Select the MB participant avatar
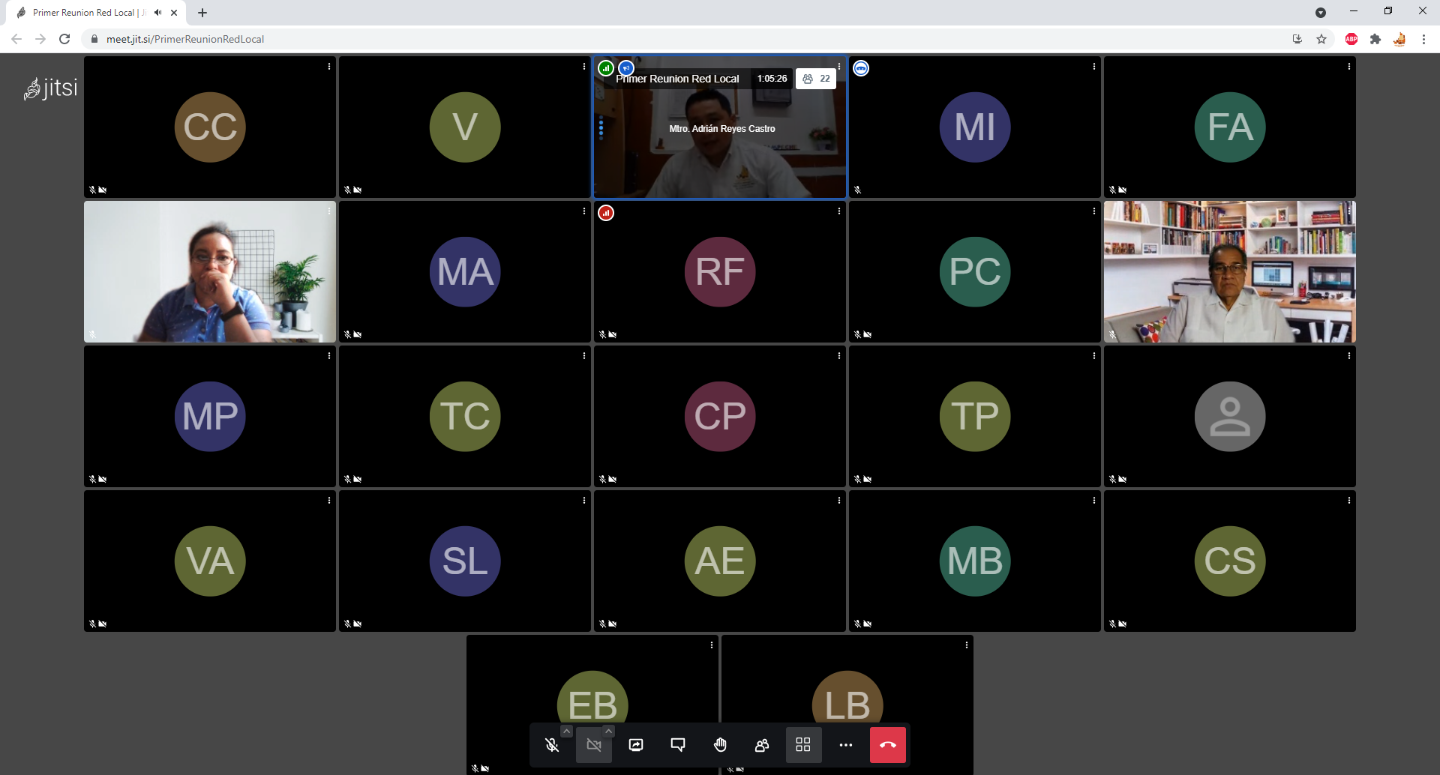The height and width of the screenshot is (775, 1440). [975, 561]
